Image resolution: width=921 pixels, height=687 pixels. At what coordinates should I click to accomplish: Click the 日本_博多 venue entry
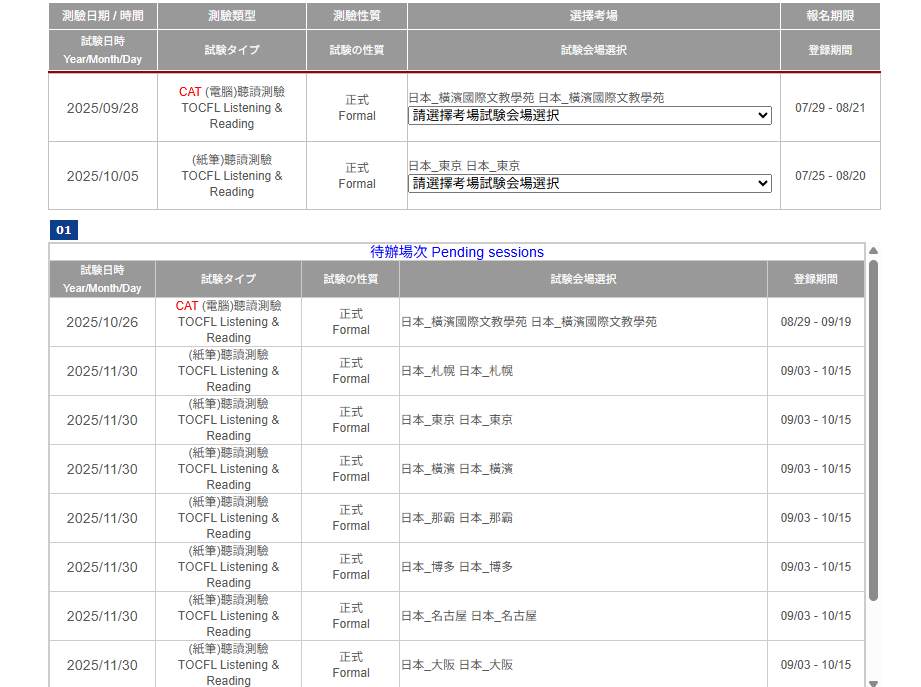(457, 567)
